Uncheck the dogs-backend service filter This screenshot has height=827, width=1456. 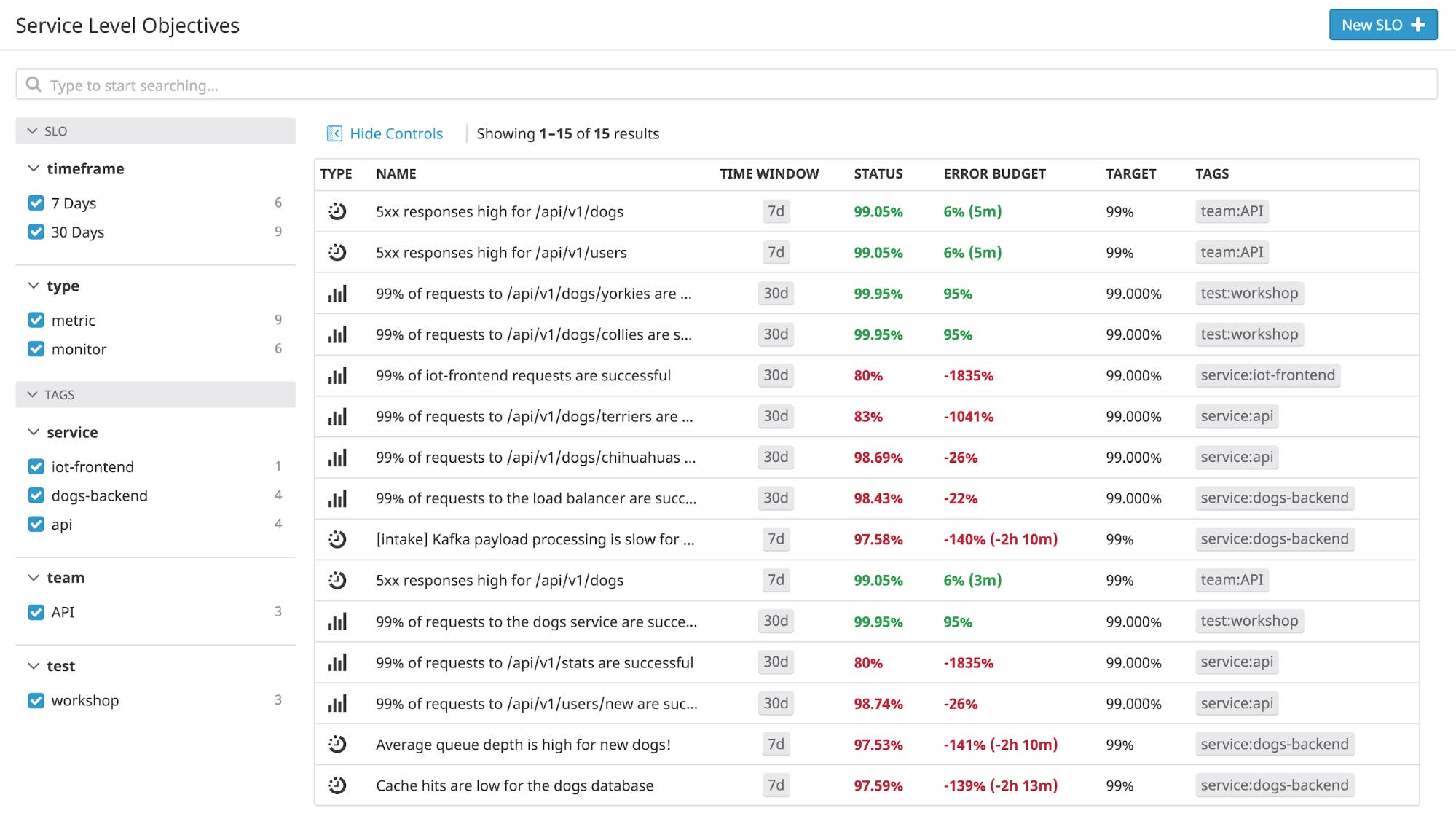click(x=36, y=495)
